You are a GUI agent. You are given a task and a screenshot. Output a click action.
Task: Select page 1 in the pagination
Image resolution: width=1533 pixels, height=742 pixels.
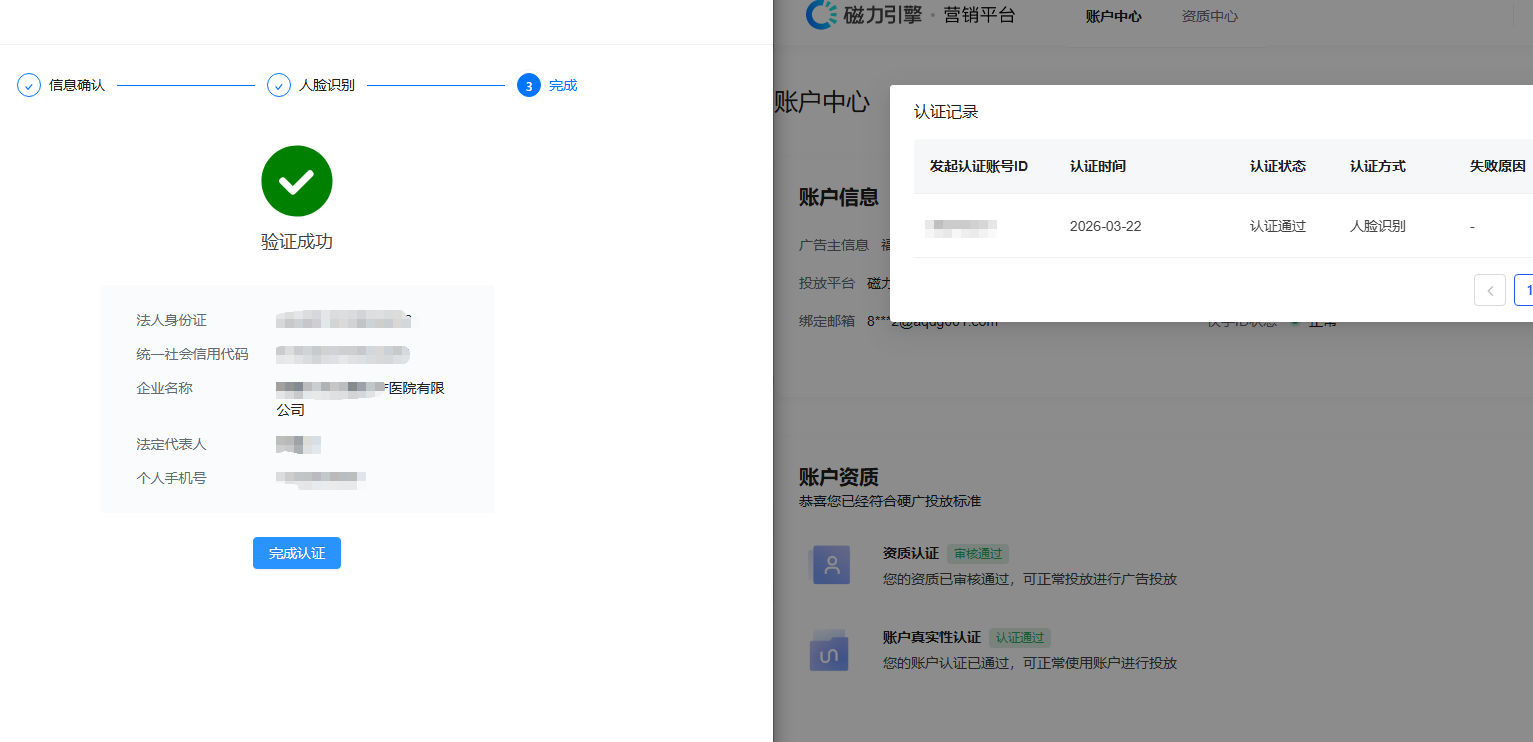[1524, 290]
